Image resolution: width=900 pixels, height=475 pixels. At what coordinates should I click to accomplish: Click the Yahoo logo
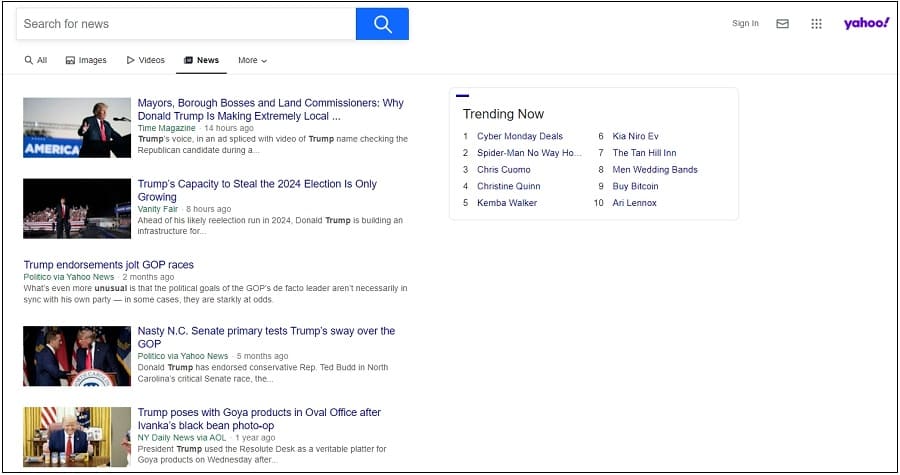pyautogui.click(x=866, y=23)
